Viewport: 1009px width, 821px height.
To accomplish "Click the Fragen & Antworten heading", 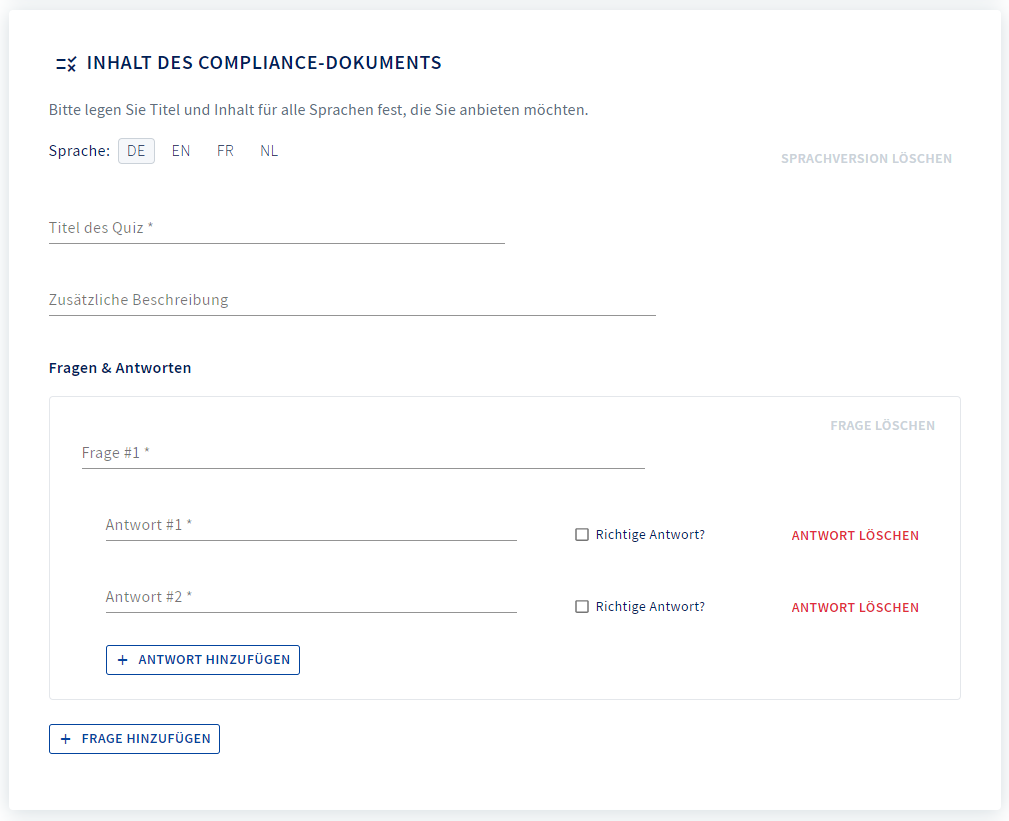I will [x=120, y=368].
